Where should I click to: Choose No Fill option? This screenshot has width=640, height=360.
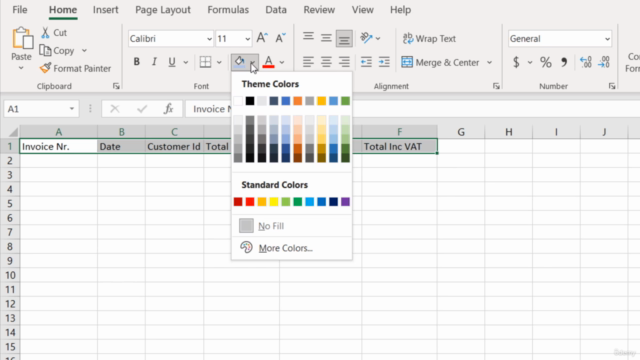tap(291, 226)
